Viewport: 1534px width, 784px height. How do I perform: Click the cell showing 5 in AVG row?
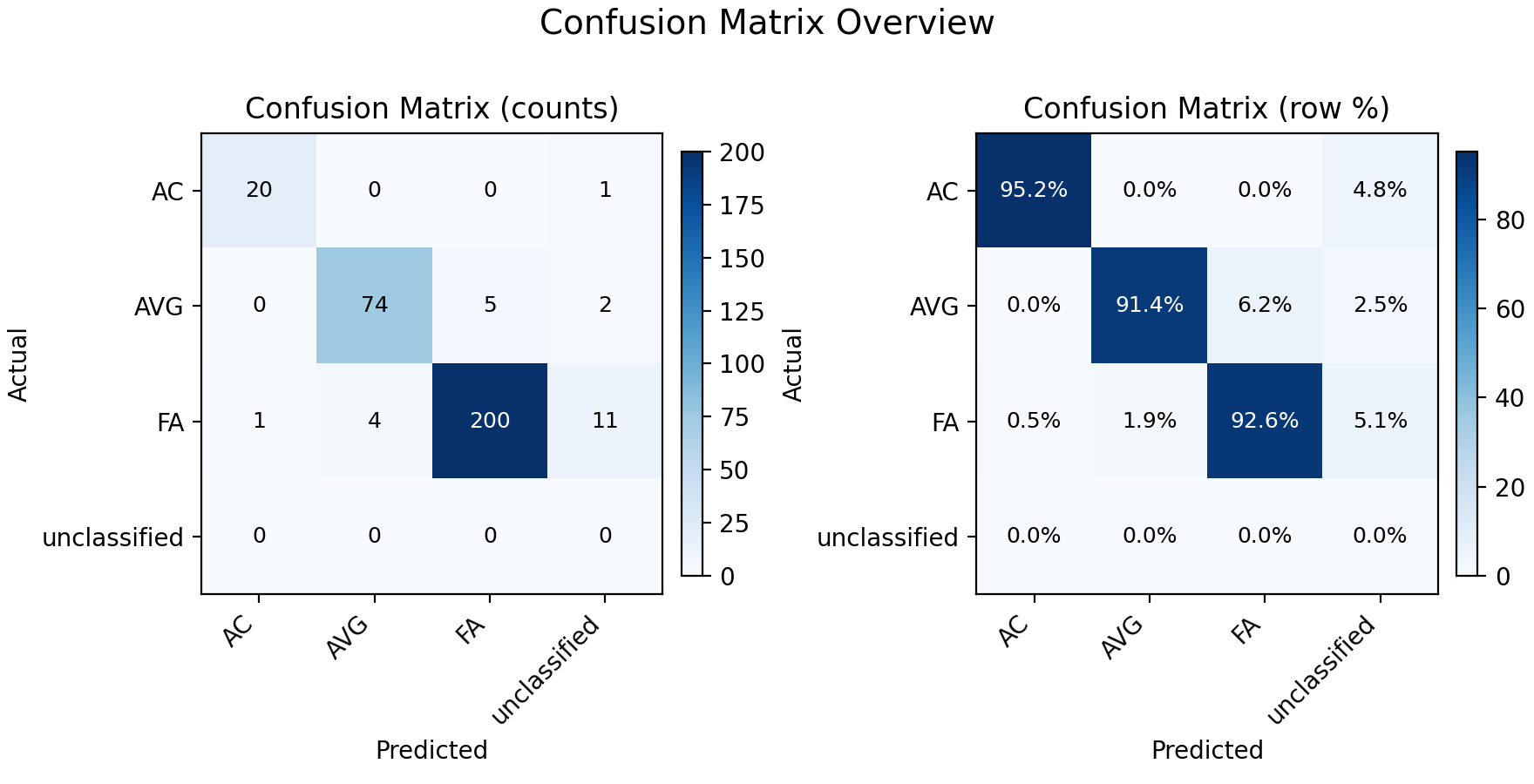(x=490, y=305)
